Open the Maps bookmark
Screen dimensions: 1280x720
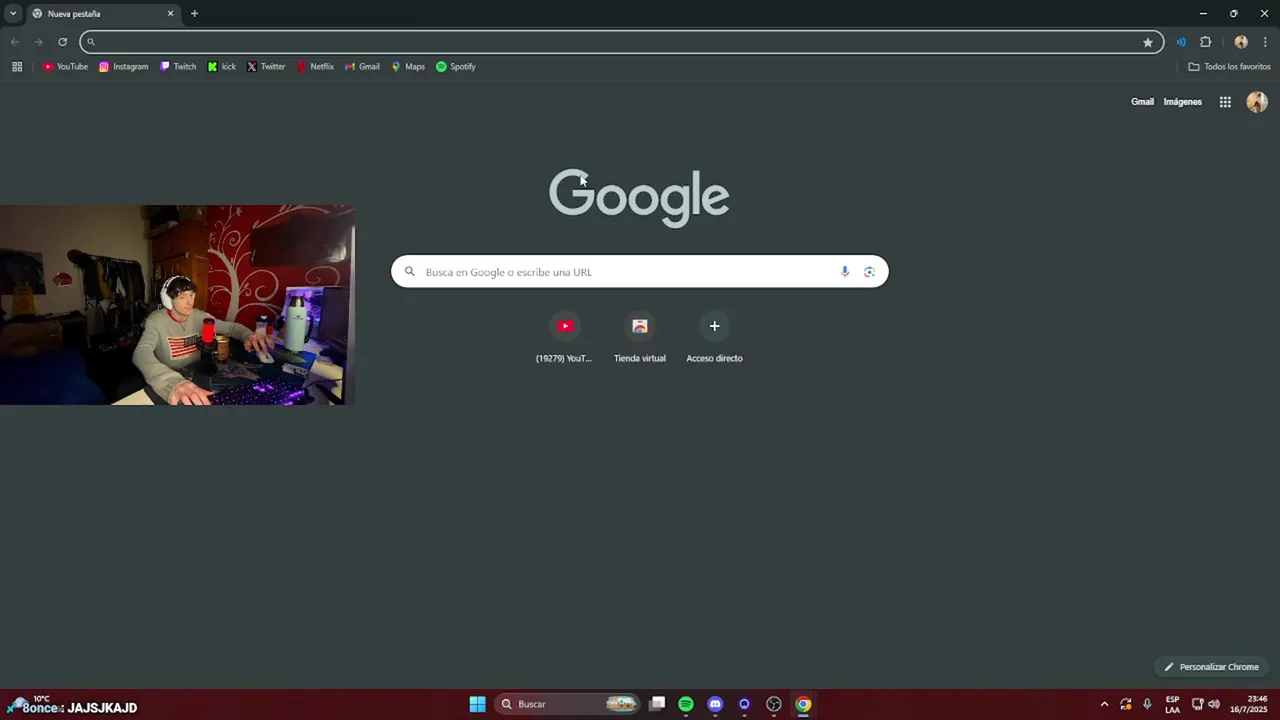(x=408, y=67)
